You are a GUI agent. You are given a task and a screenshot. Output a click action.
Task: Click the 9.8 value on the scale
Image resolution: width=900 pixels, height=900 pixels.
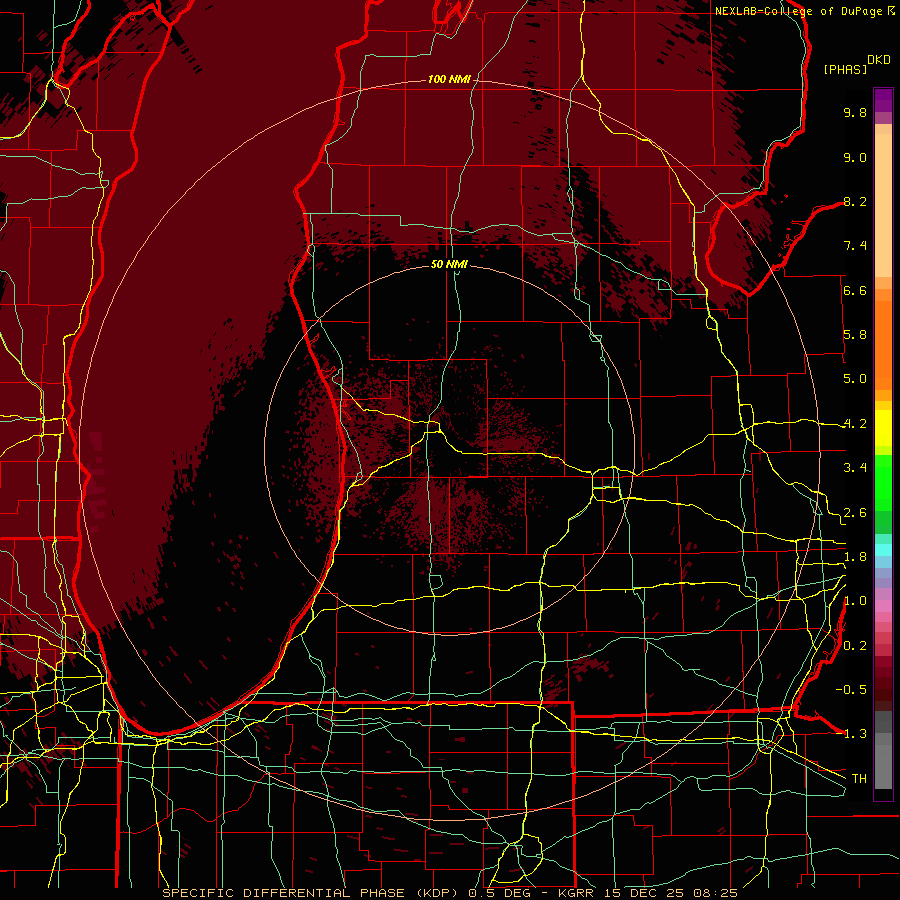click(x=855, y=112)
